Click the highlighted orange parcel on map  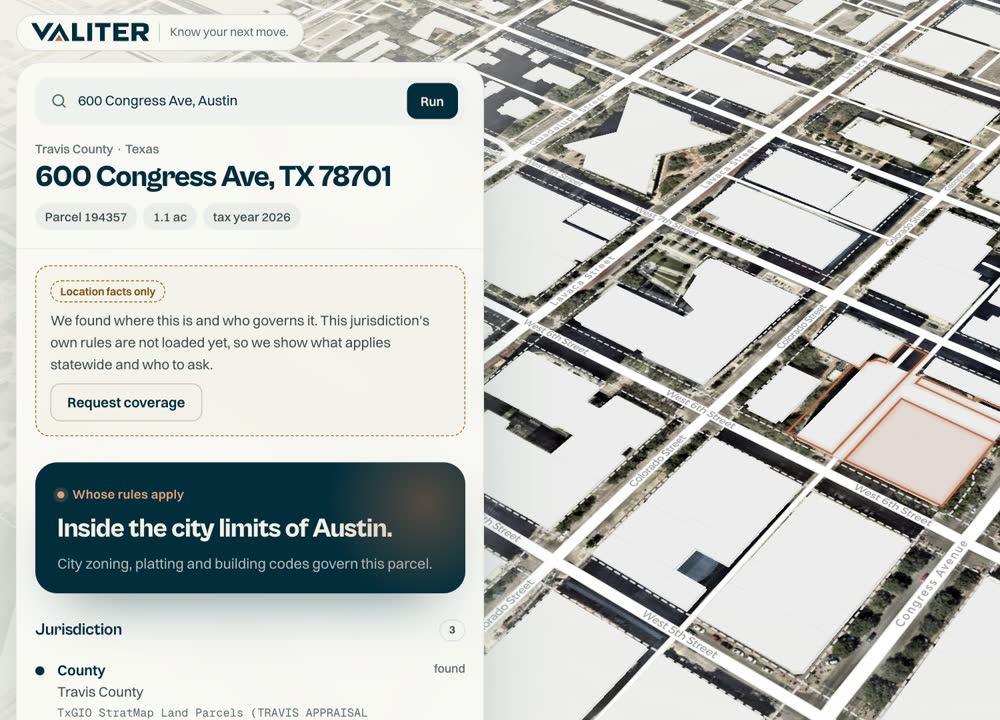point(920,450)
